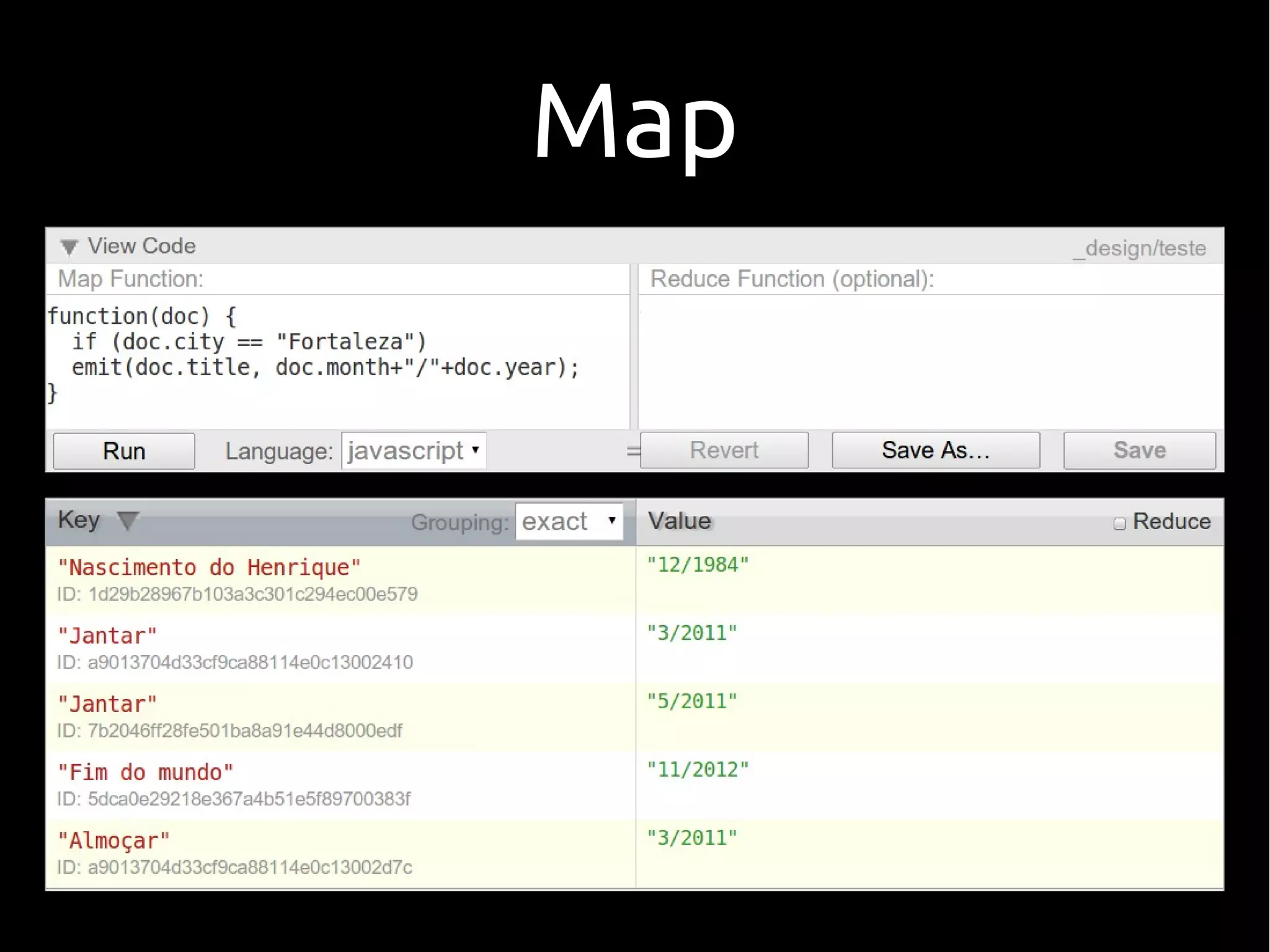
Task: Click the Key column sort arrow
Action: coord(128,521)
